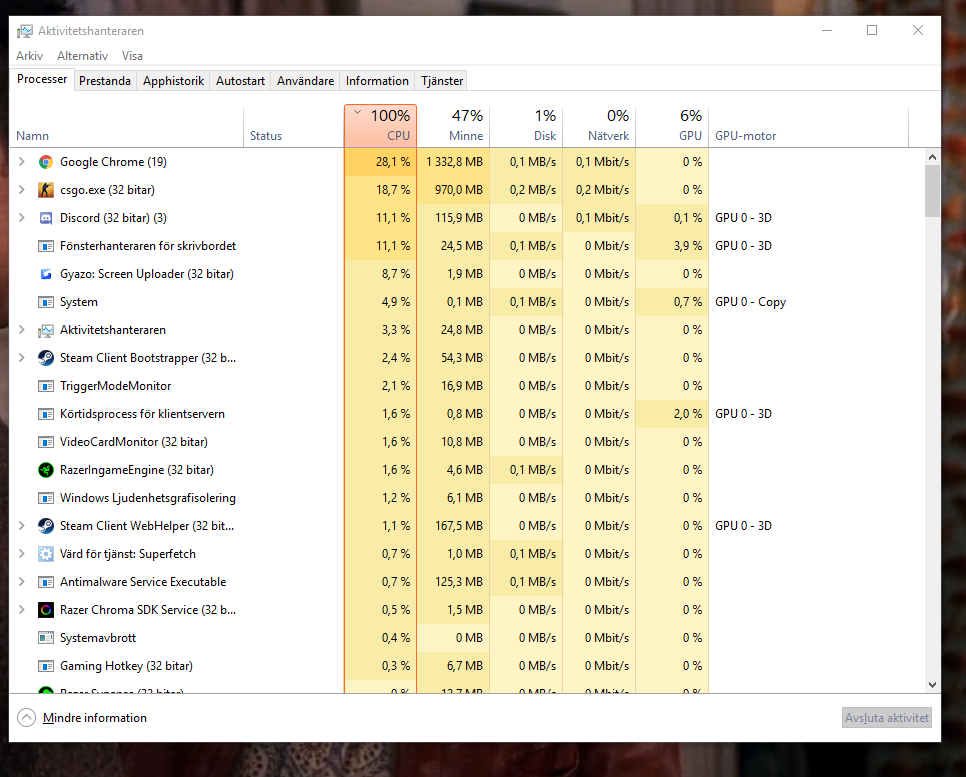Click the Mindre information circle arrow icon
This screenshot has height=777, width=966.
click(x=26, y=718)
